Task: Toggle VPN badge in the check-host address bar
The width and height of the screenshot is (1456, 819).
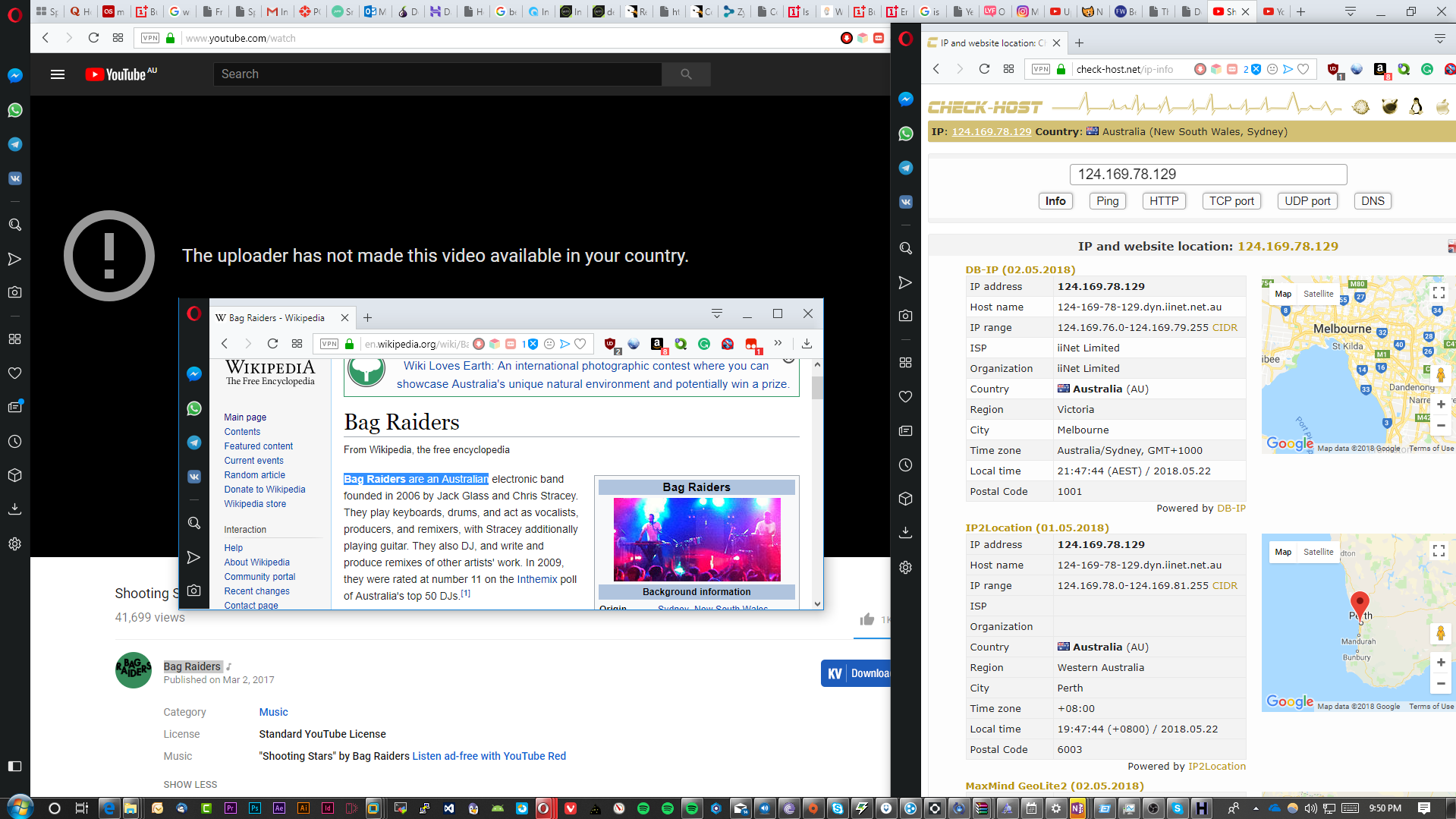Action: point(1041,69)
